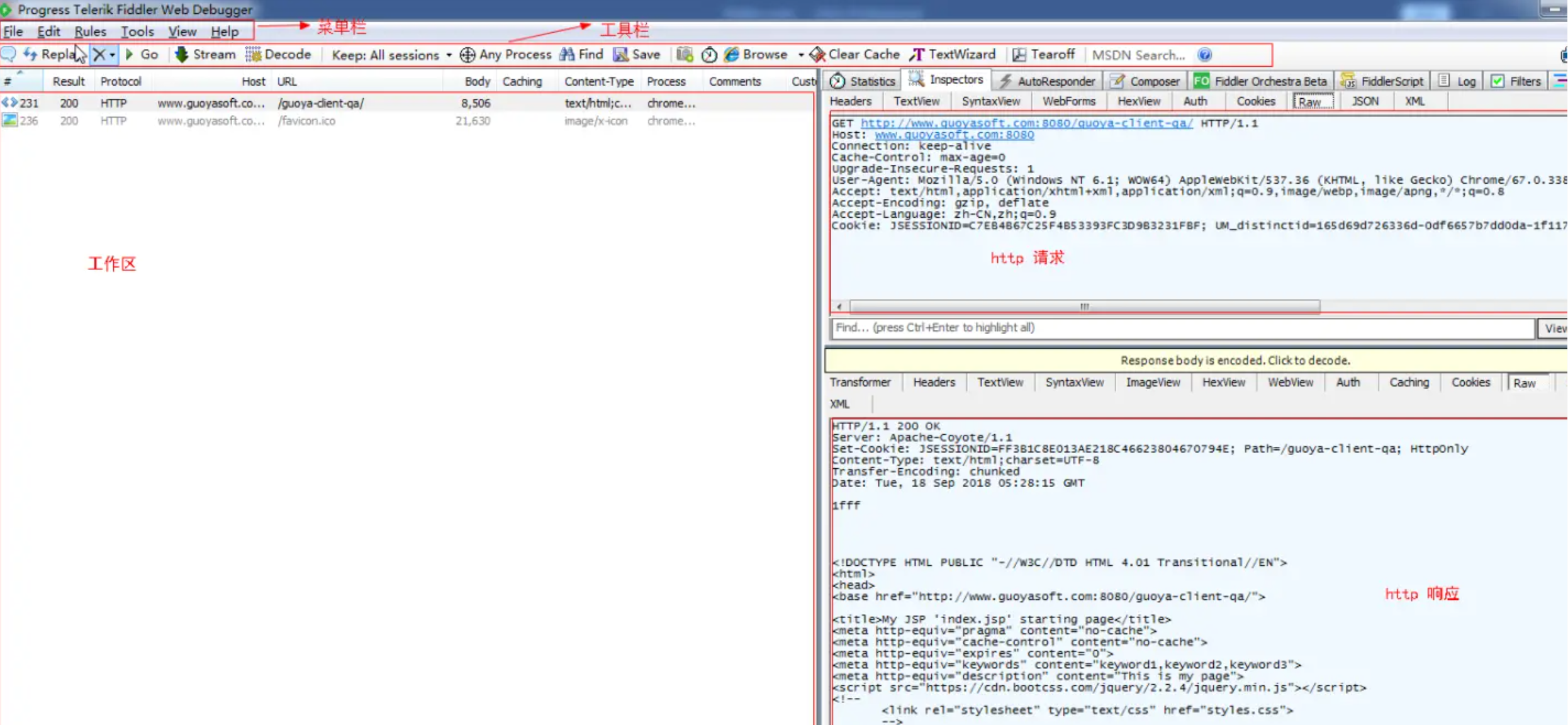This screenshot has width=1568, height=725.
Task: Open the Edit menu
Action: point(48,31)
